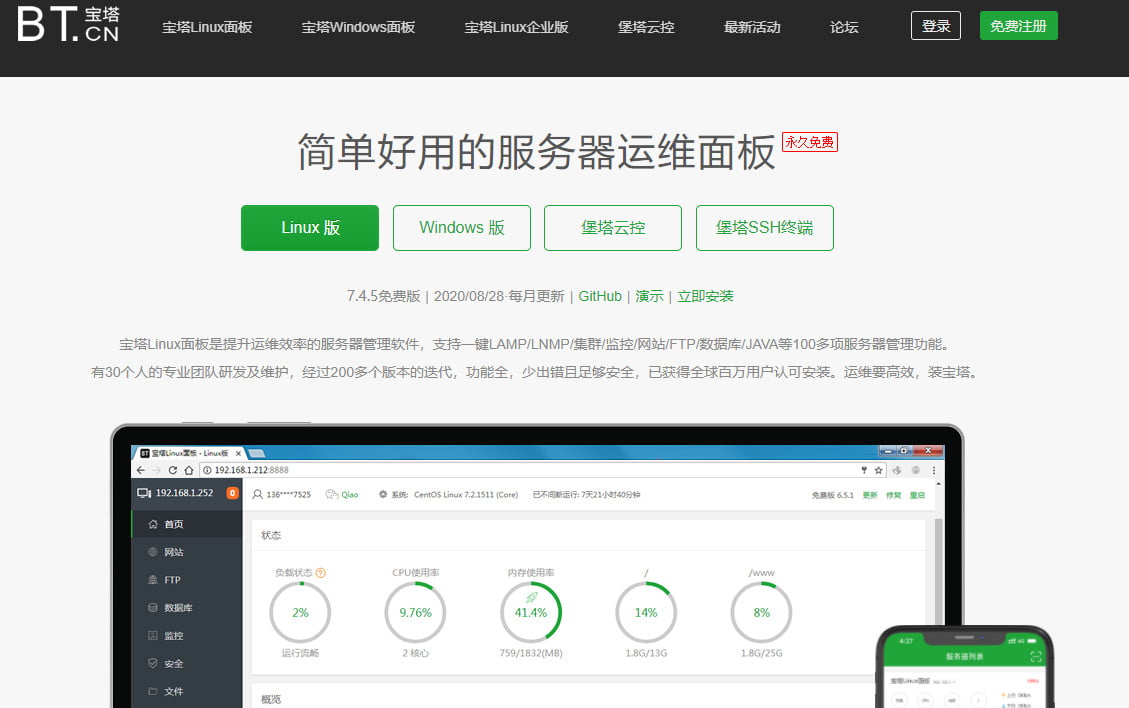Click the 网站 globe icon in the demo sidebar

(153, 552)
